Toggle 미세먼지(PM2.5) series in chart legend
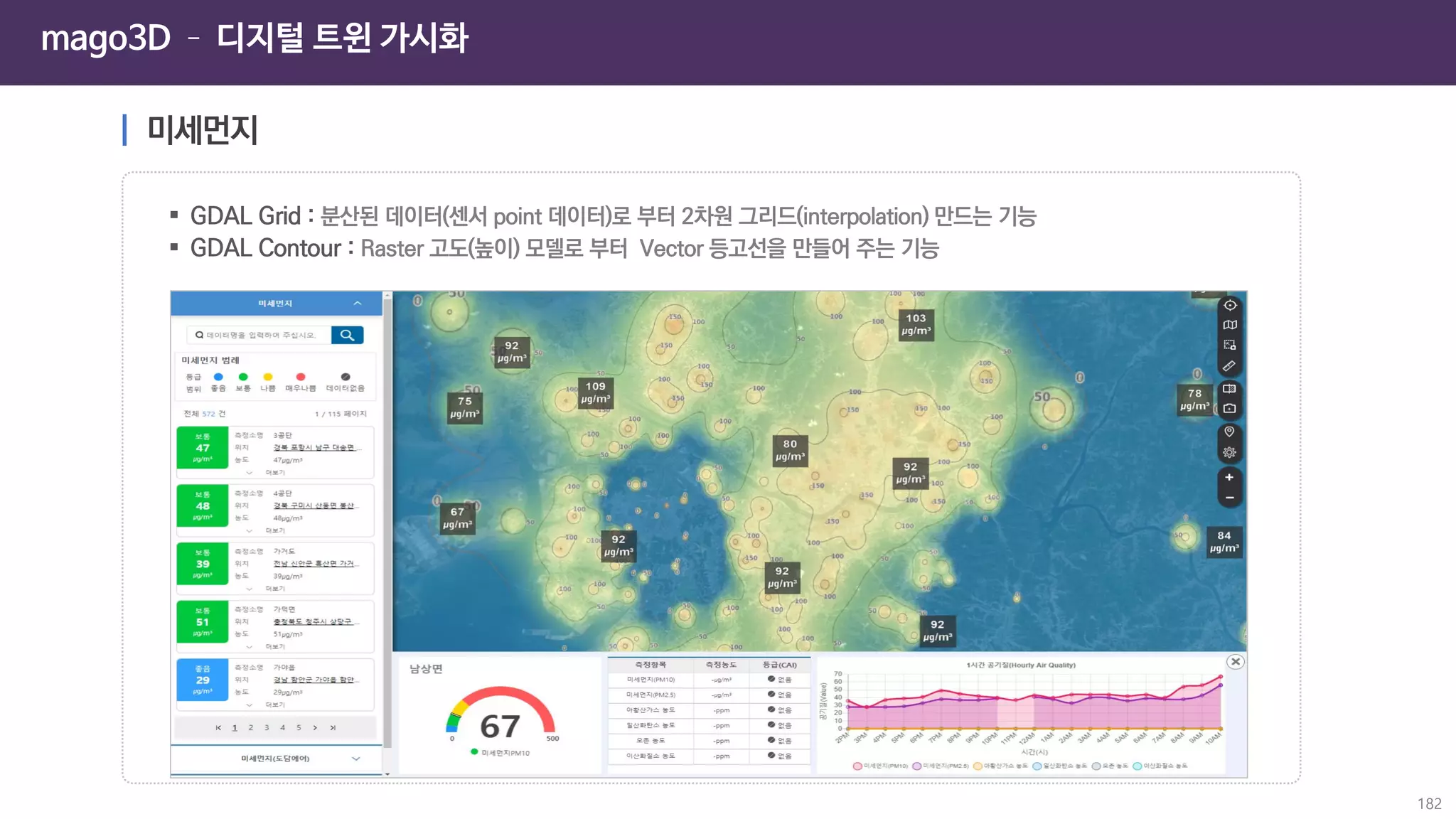1456x819 pixels. (x=941, y=766)
